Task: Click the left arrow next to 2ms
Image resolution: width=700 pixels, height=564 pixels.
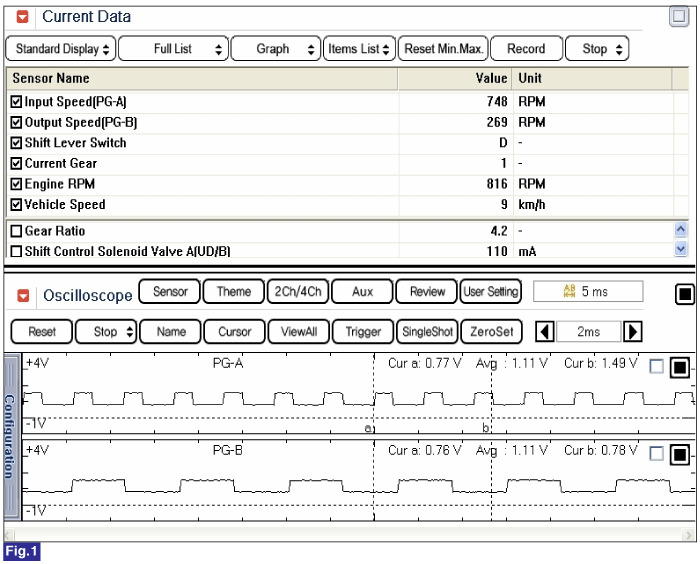Action: [545, 332]
